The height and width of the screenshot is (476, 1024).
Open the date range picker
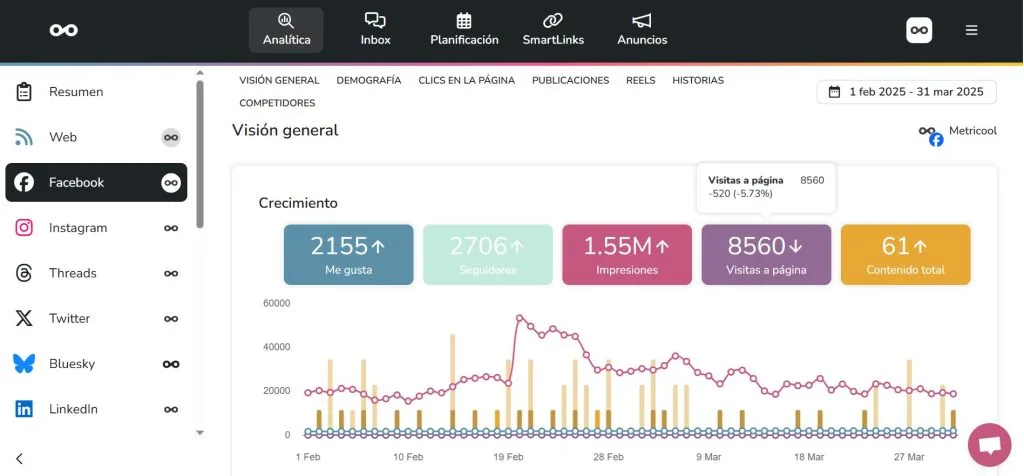click(907, 92)
